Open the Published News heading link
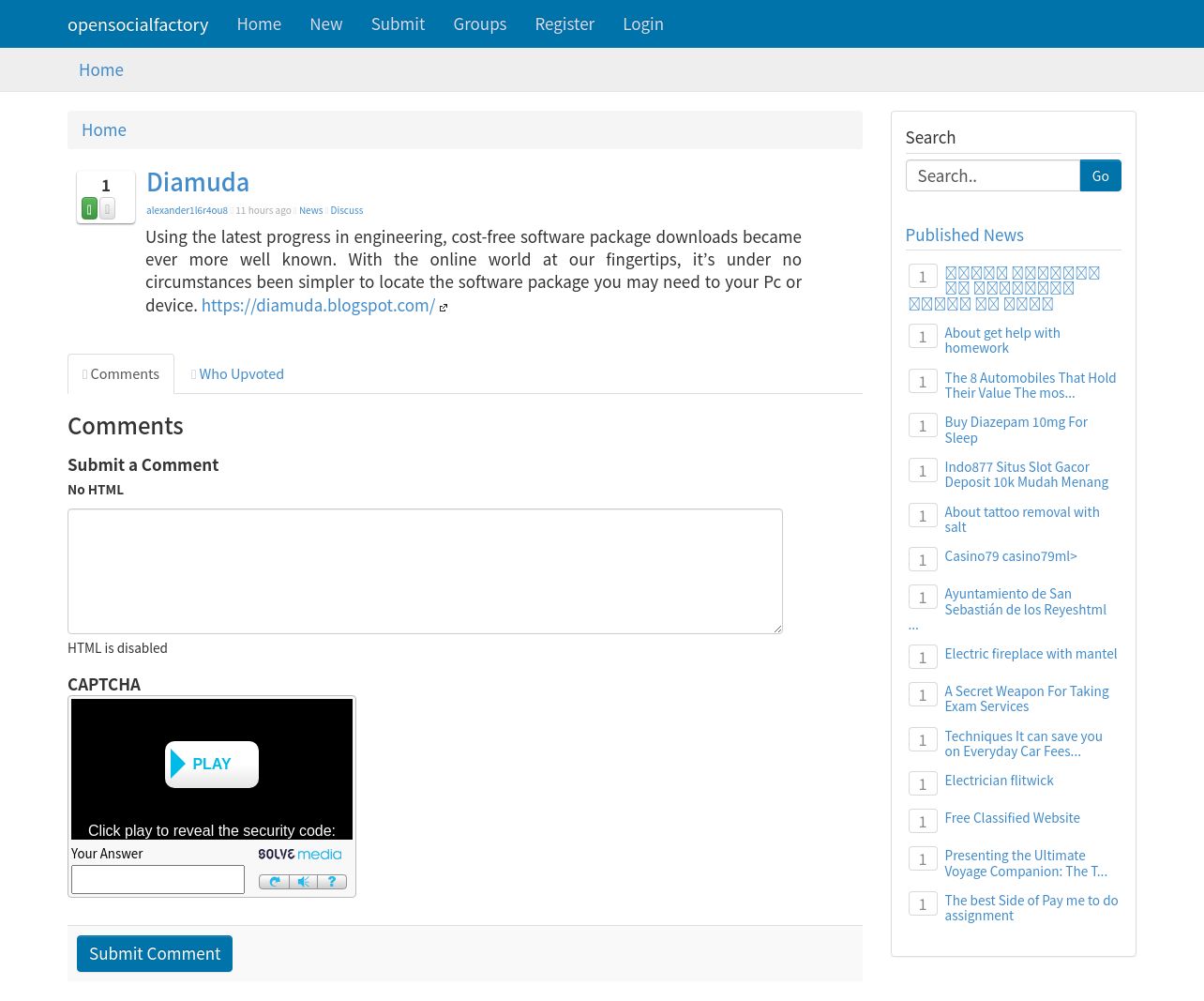This screenshot has height=1001, width=1204. [x=964, y=235]
